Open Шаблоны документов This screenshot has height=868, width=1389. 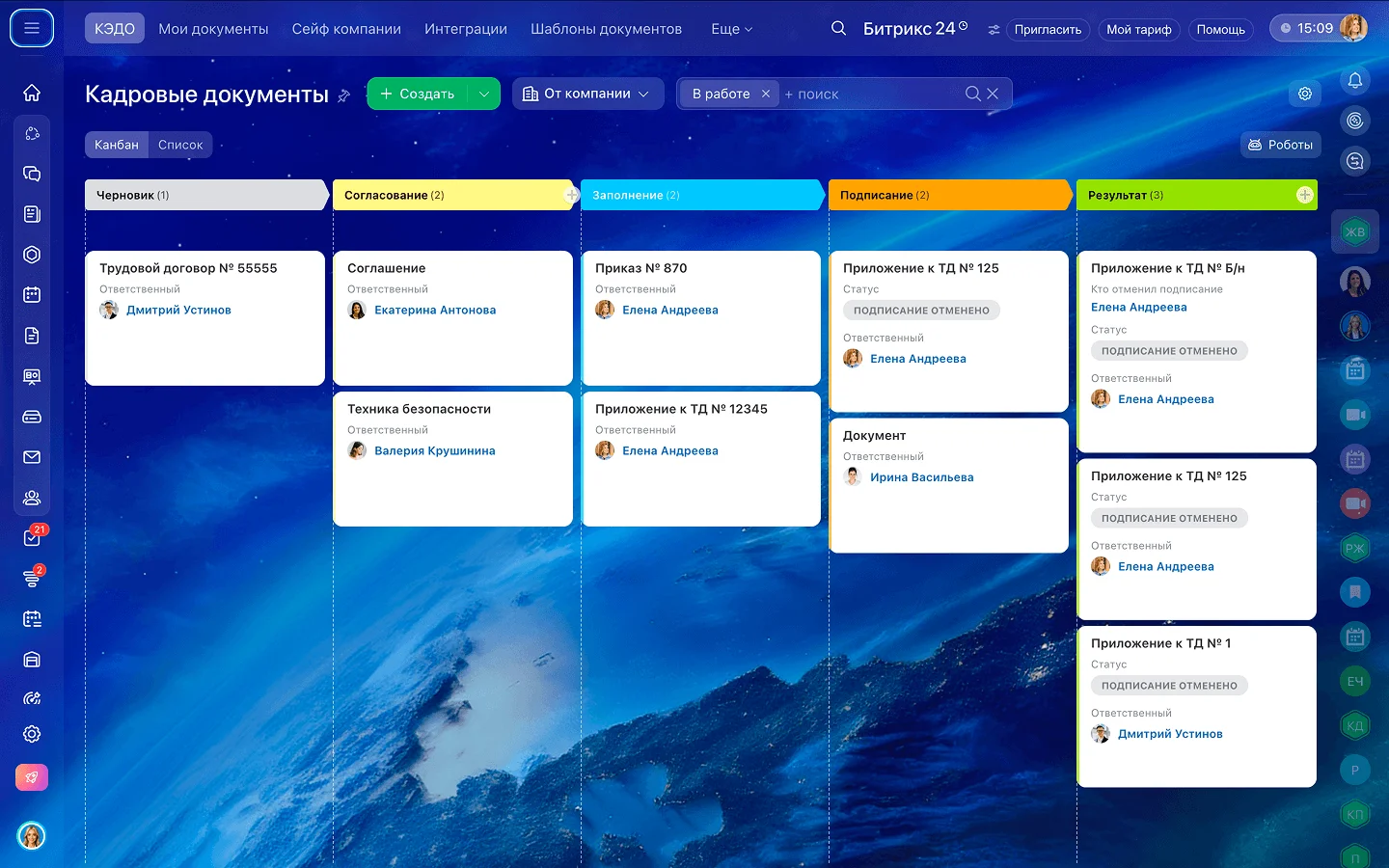[x=606, y=29]
